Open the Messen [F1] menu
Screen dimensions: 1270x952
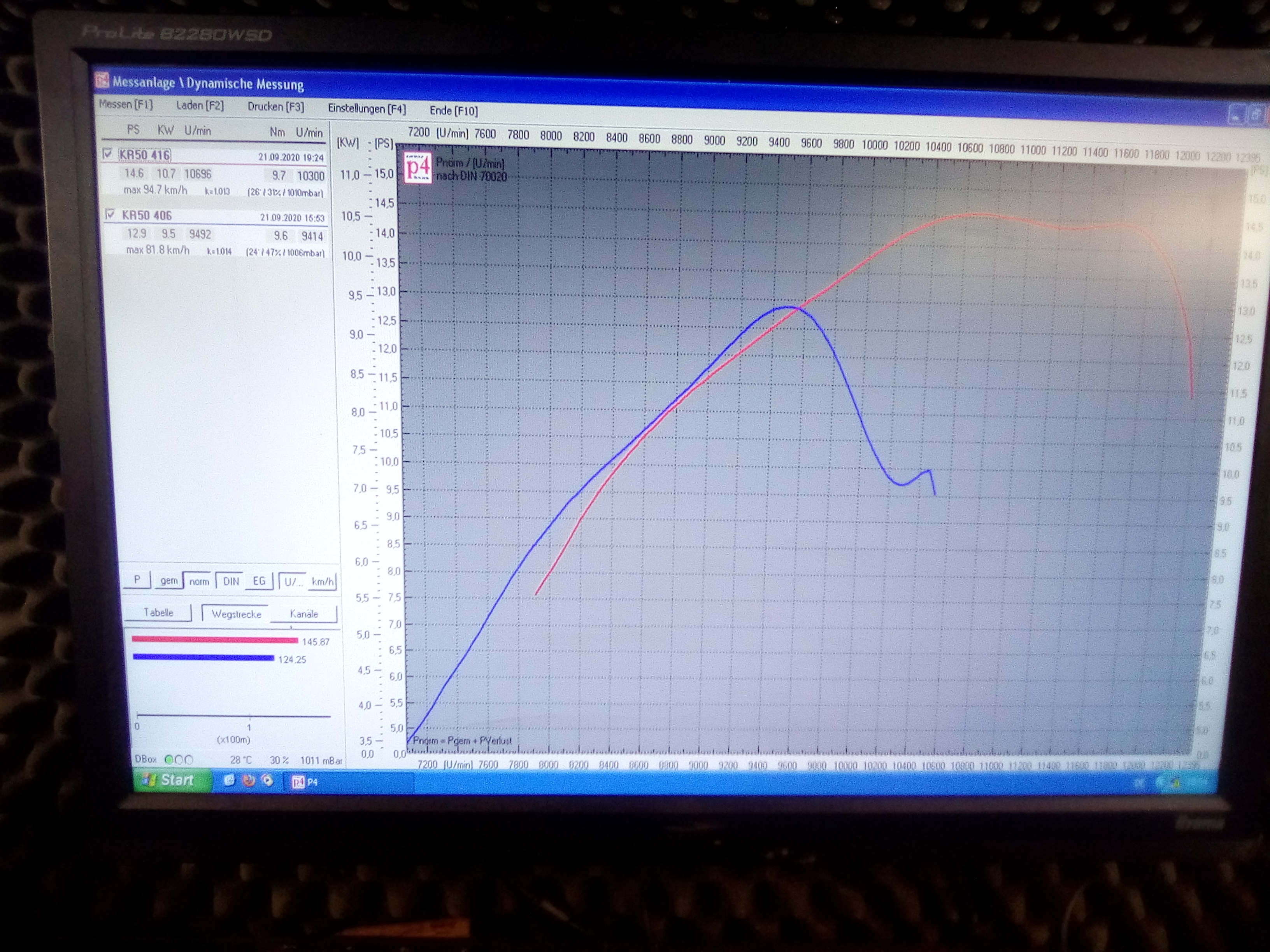[126, 105]
